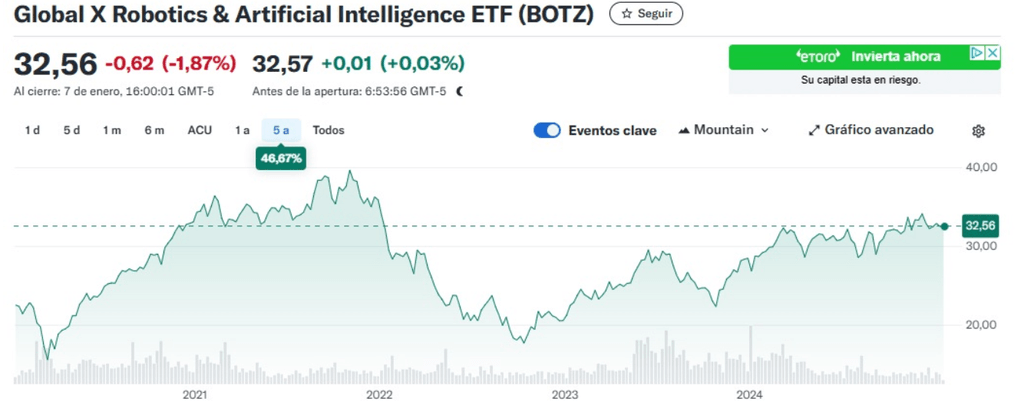Switch to the 1 m range
The width and height of the screenshot is (1024, 411).
111,130
